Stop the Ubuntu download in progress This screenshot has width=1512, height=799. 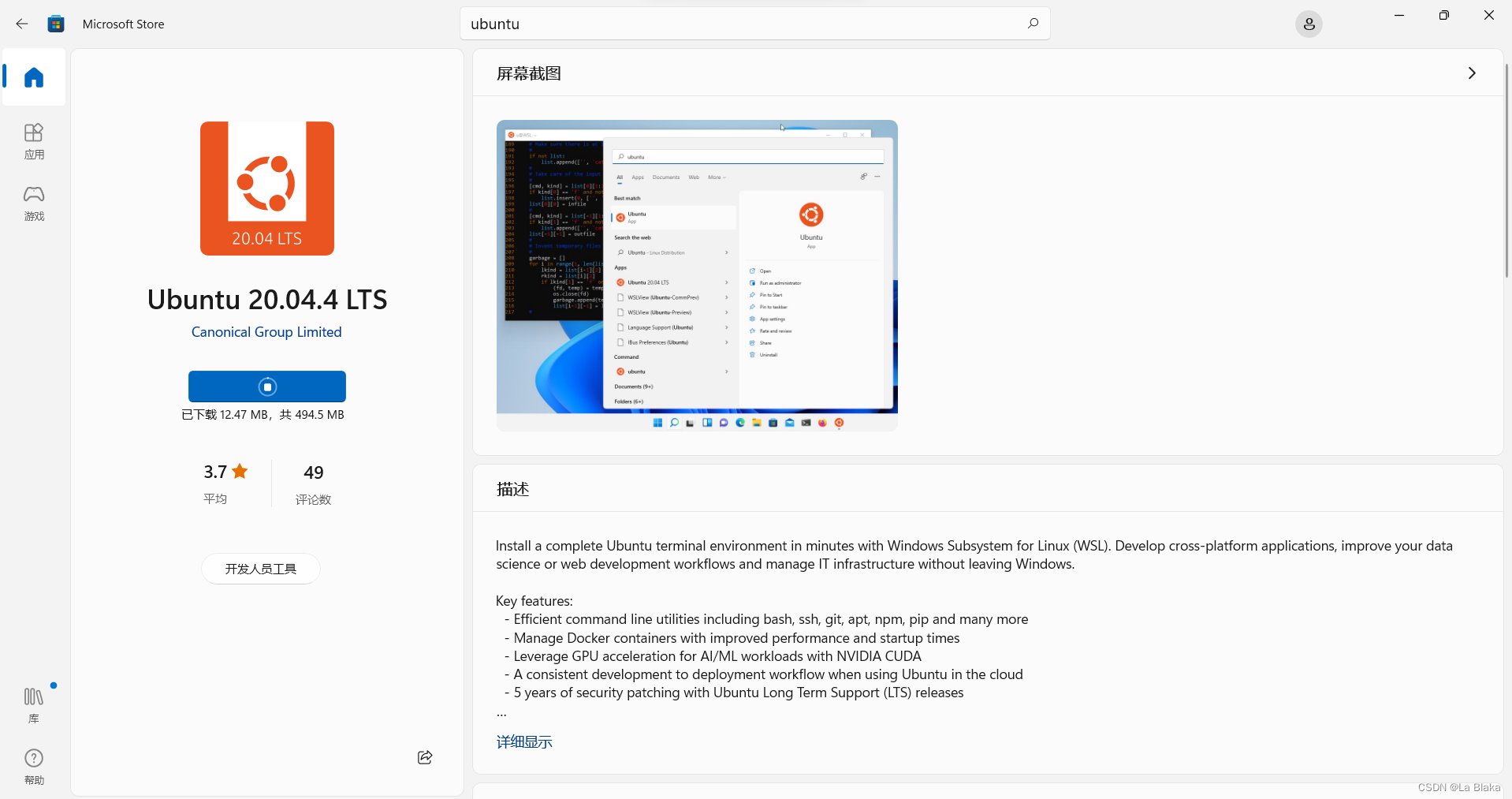point(266,386)
